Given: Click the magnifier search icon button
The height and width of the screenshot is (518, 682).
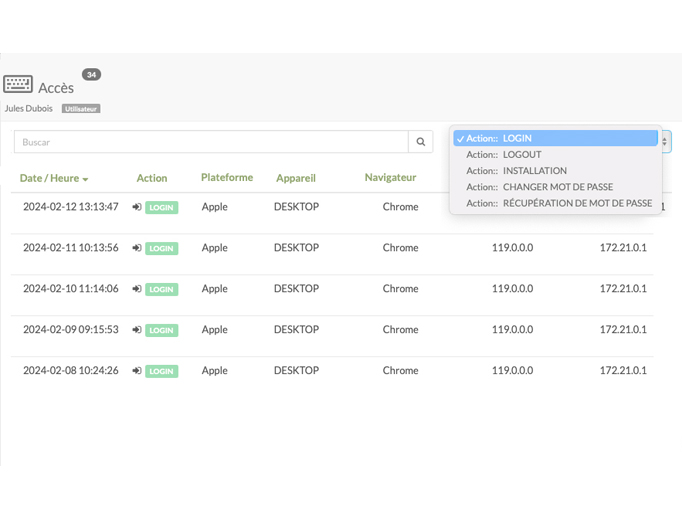Looking at the screenshot, I should (x=421, y=142).
